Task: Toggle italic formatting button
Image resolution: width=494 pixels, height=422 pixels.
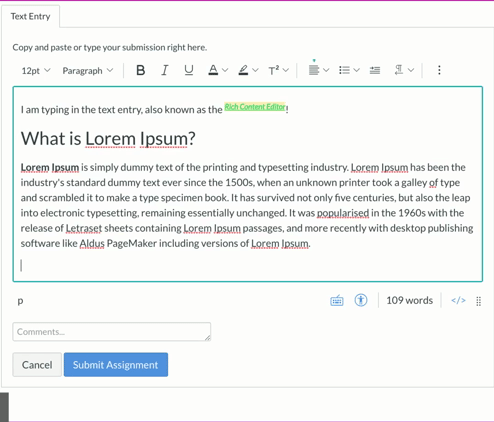Action: [164, 70]
